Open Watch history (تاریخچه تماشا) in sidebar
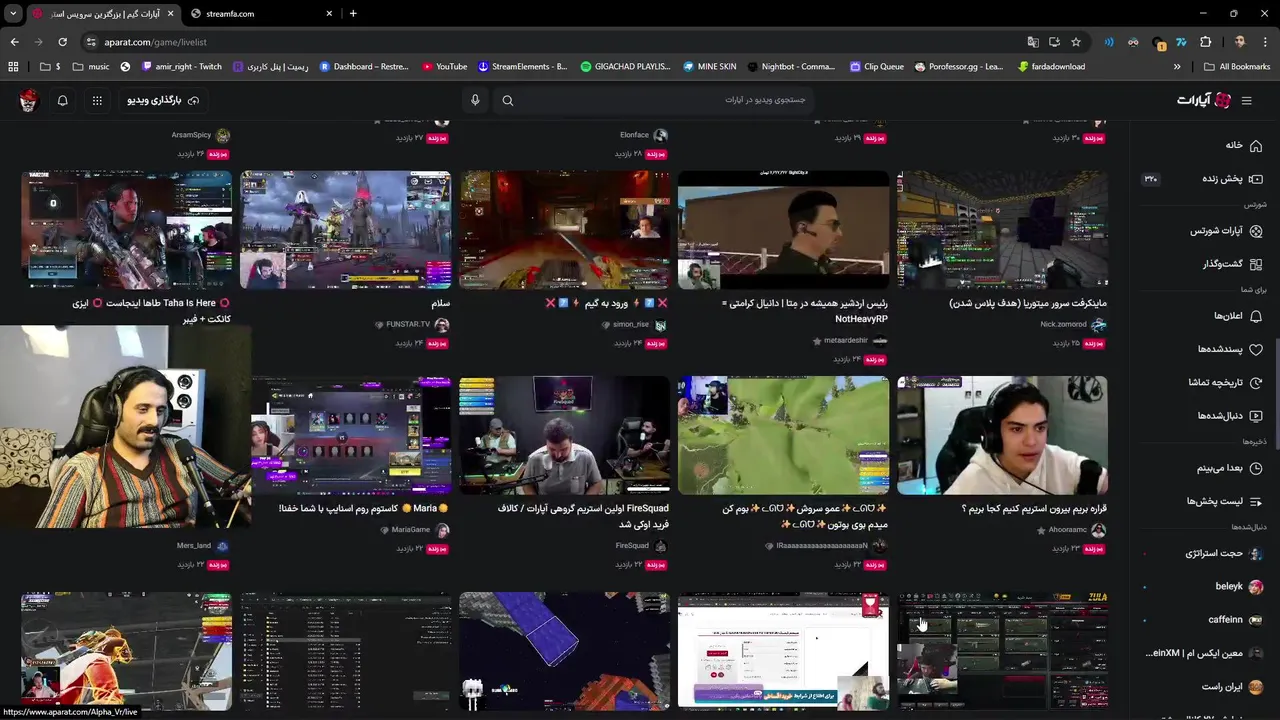The height and width of the screenshot is (720, 1280). point(1225,382)
